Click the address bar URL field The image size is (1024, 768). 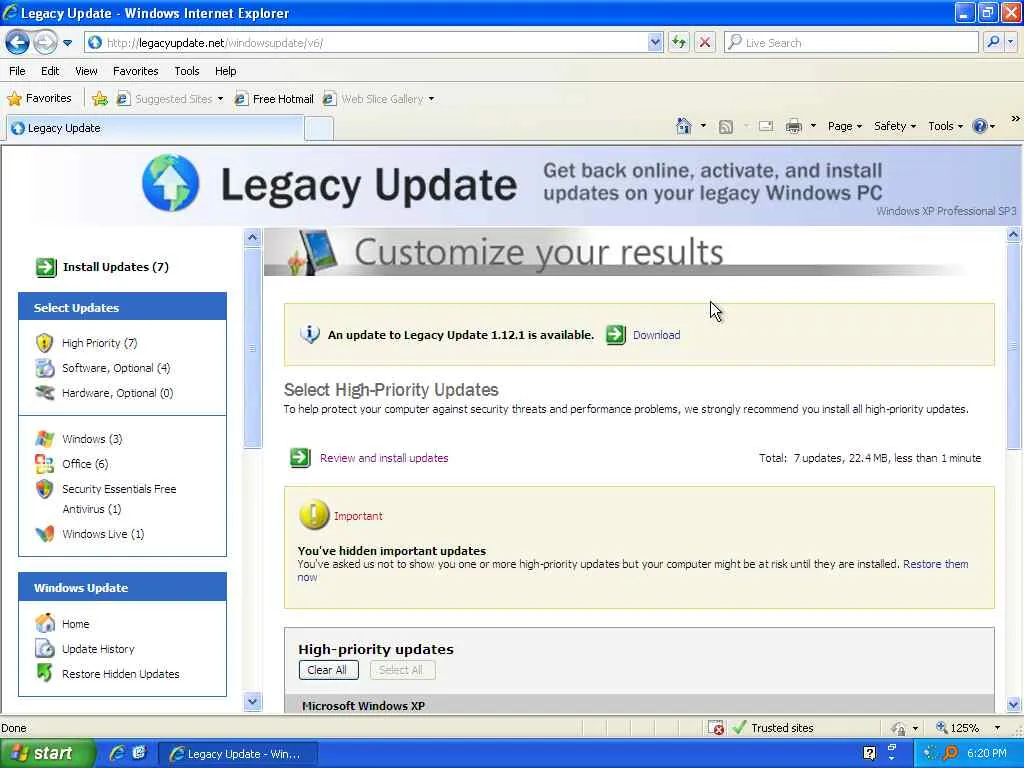tap(366, 43)
